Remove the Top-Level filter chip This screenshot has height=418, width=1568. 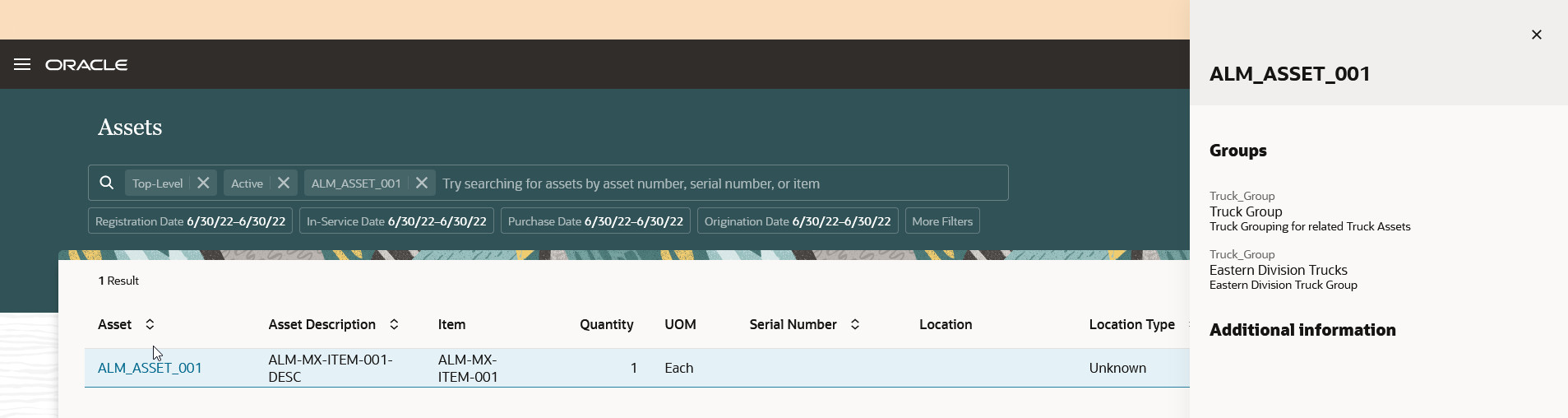point(203,183)
